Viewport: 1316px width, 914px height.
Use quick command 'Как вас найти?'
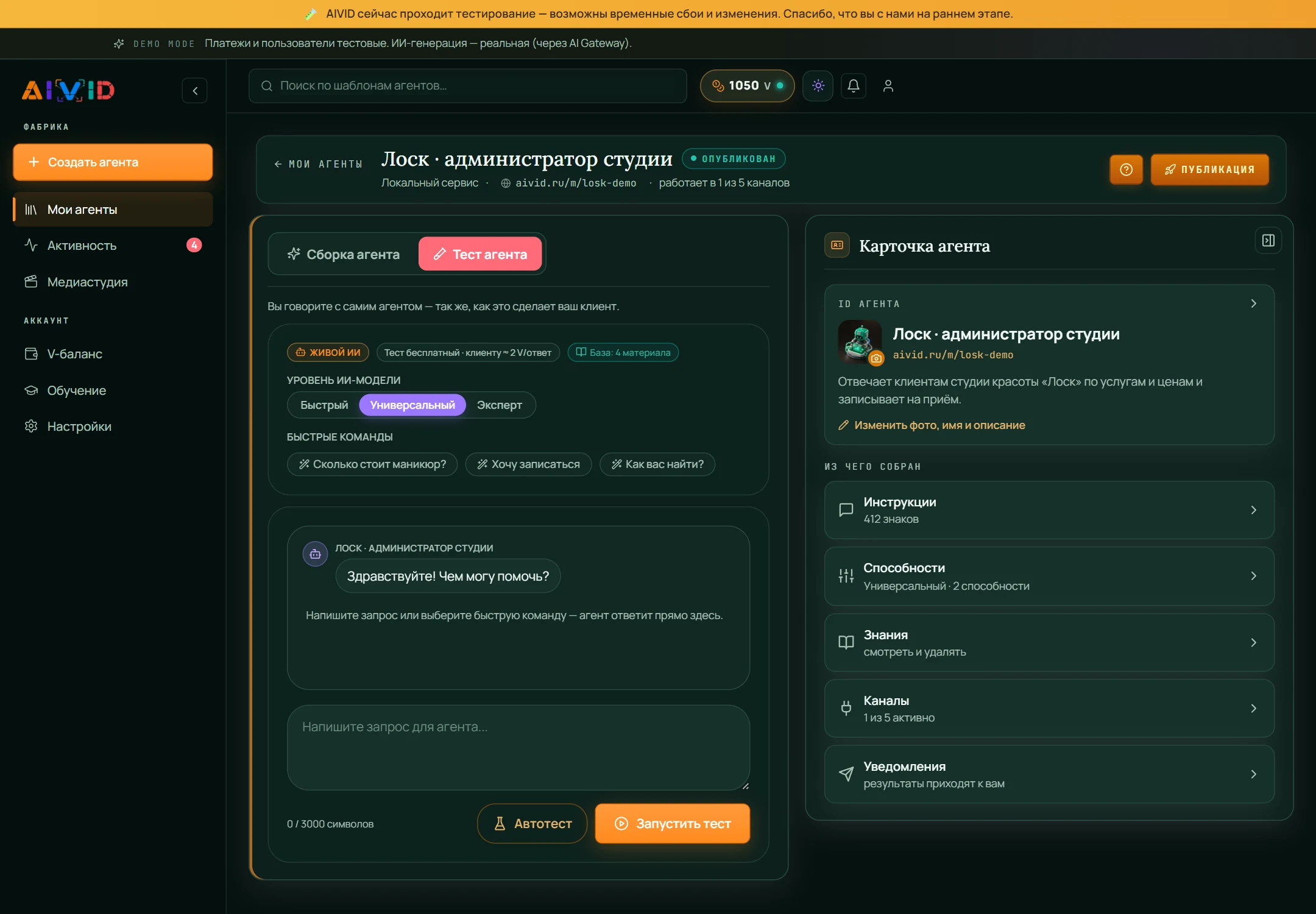click(657, 464)
